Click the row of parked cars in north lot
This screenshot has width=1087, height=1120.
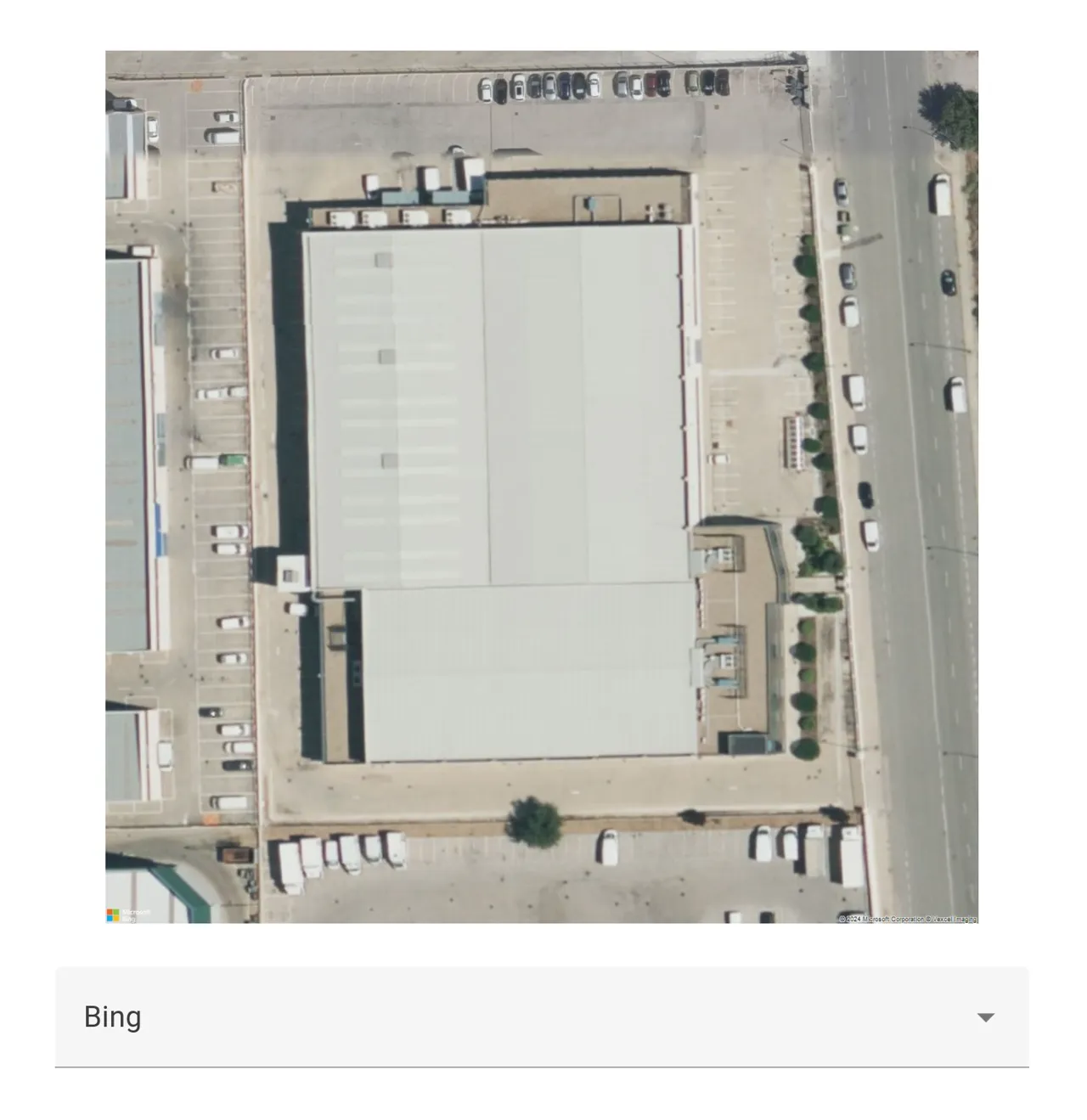pyautogui.click(x=603, y=84)
